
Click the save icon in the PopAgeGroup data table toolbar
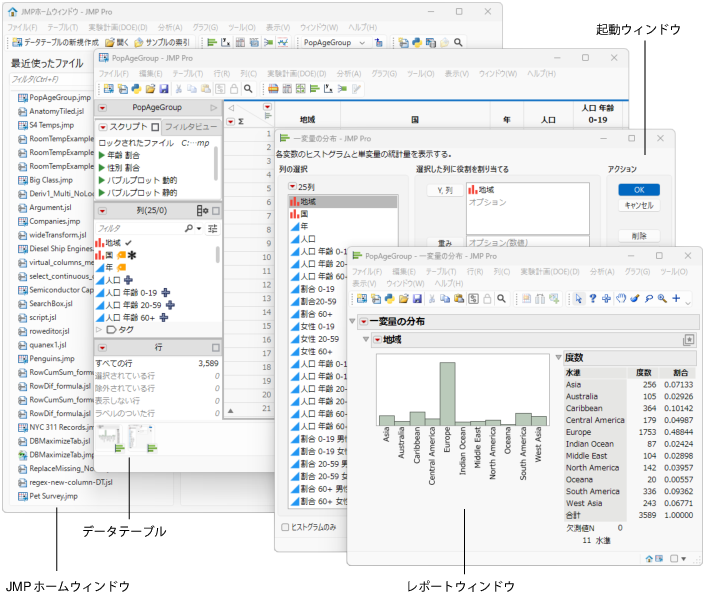[164, 89]
